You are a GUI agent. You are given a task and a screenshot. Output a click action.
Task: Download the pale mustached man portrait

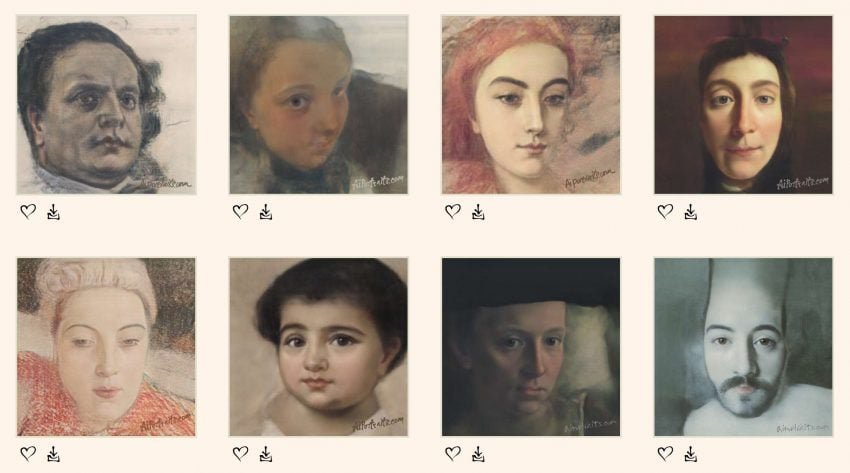tap(691, 454)
